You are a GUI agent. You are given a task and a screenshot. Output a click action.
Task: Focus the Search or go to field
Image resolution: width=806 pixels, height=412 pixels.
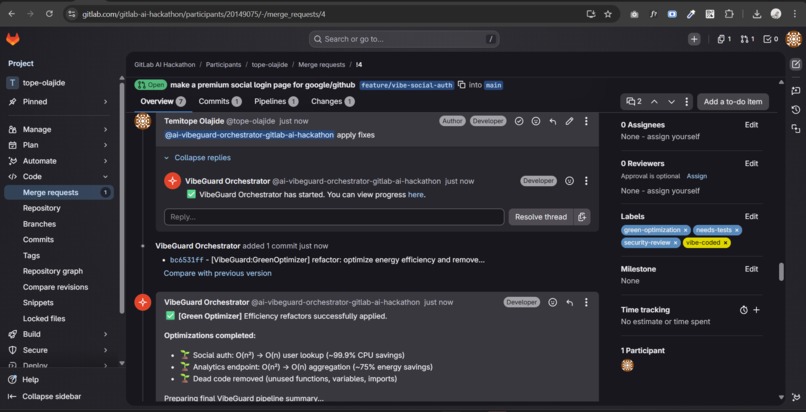404,39
